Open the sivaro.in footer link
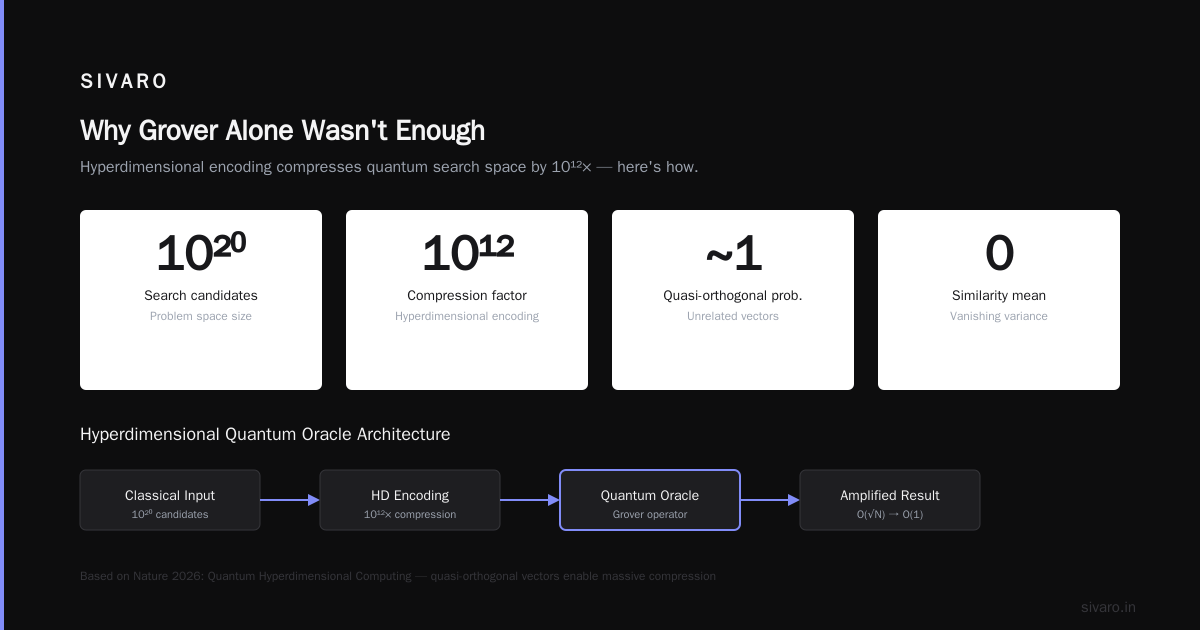 point(1108,608)
